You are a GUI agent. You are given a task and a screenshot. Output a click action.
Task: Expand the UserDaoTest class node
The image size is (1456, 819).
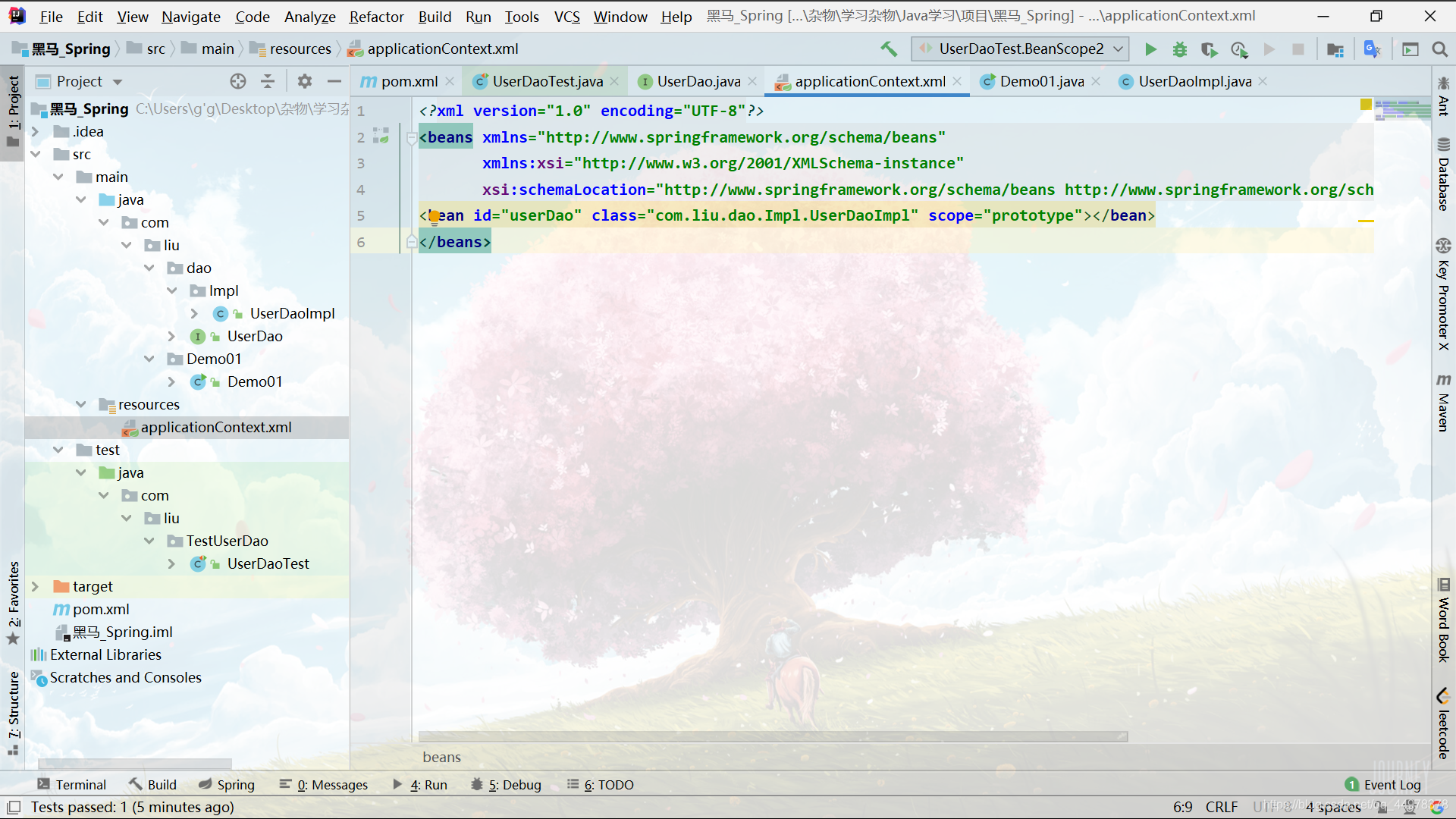coord(171,563)
